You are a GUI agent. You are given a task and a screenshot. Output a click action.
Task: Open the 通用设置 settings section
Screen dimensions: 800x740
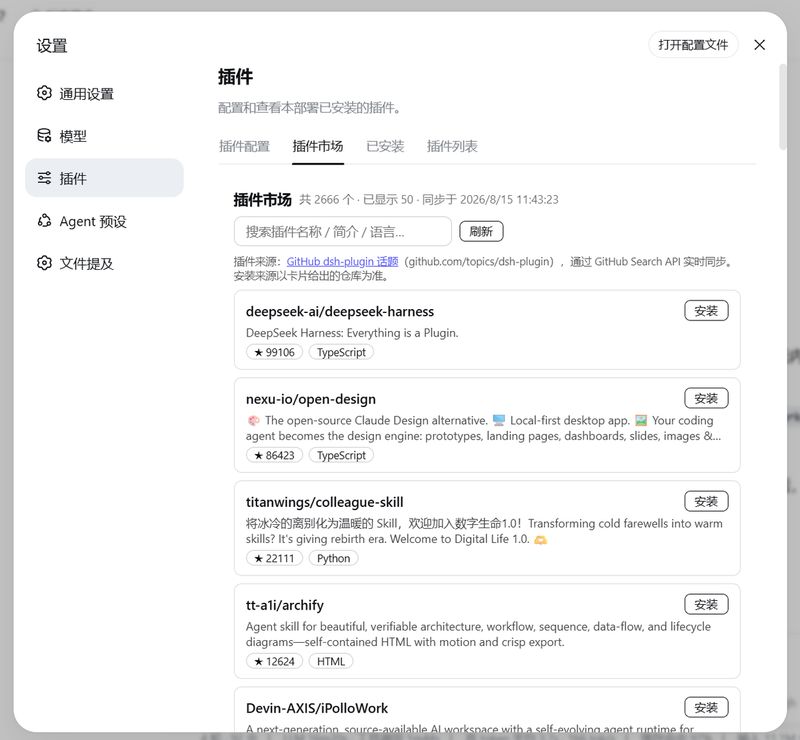(x=104, y=93)
